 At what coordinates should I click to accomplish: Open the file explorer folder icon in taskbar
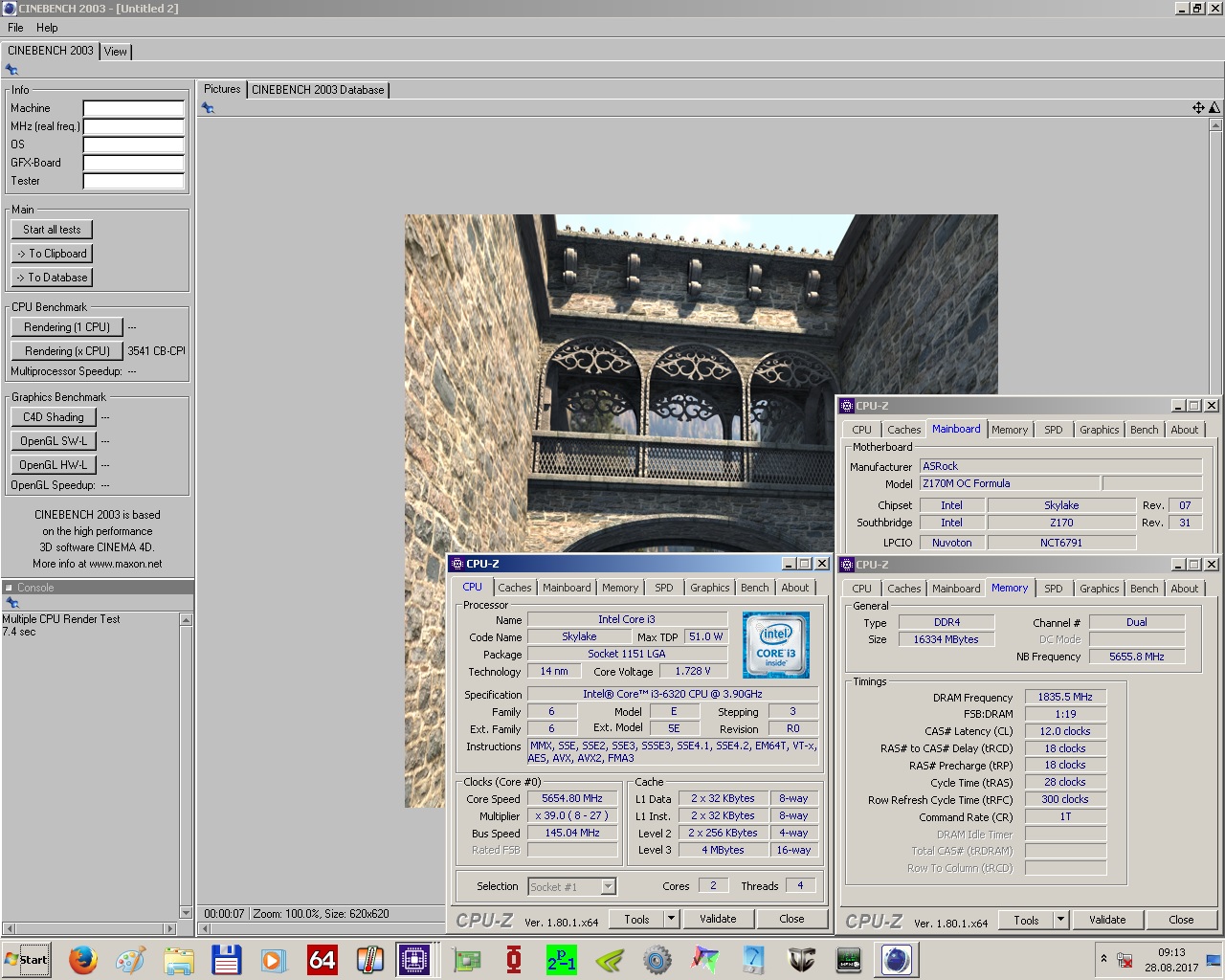click(x=178, y=959)
